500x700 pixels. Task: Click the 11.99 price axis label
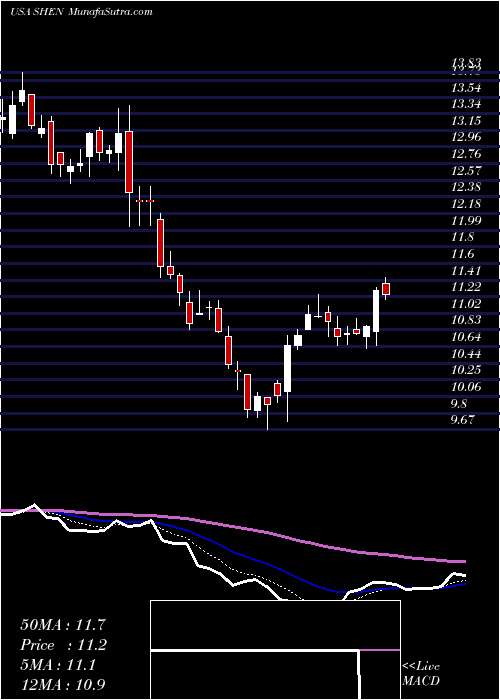(466, 221)
